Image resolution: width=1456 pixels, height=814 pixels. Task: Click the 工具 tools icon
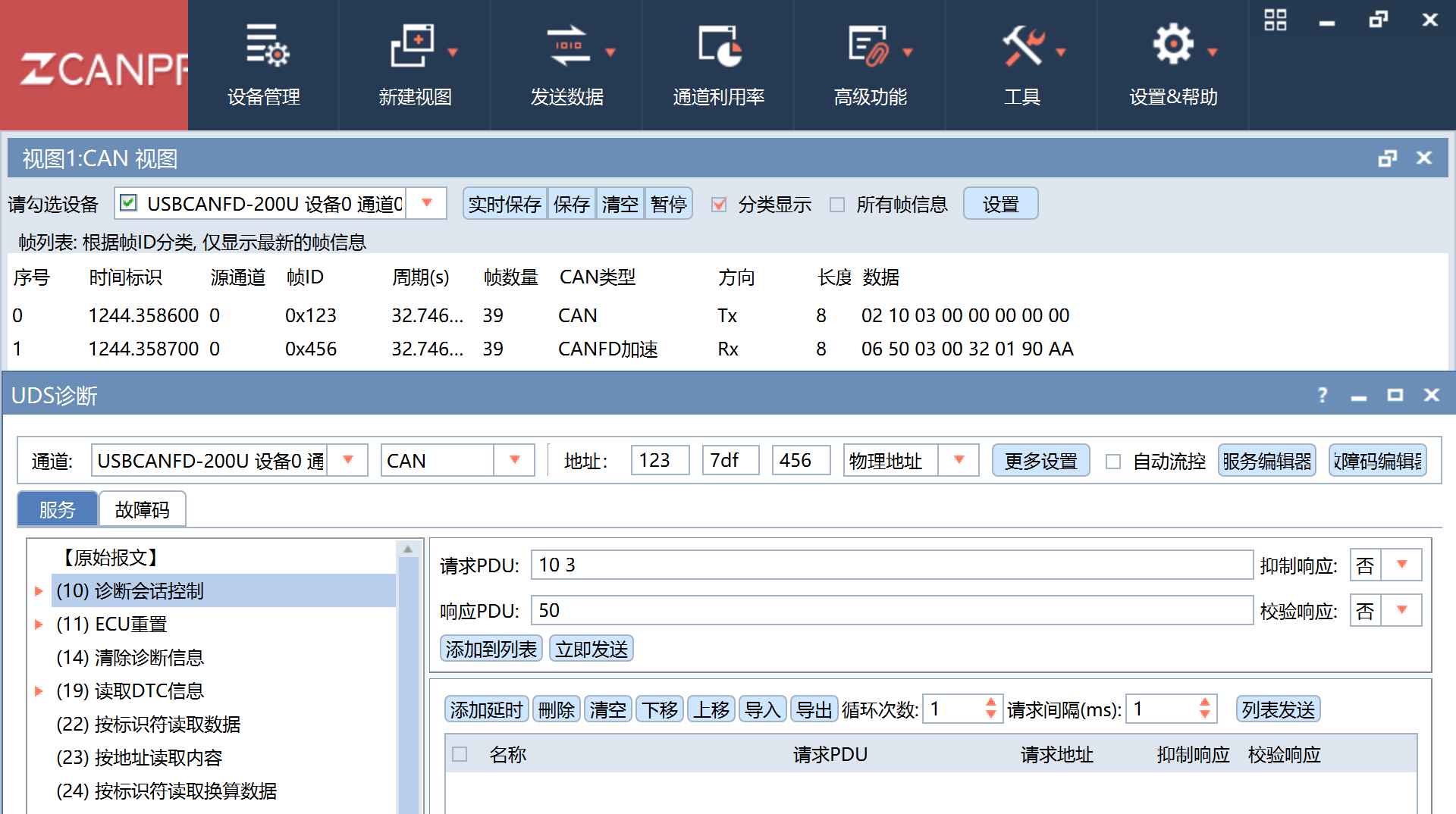point(1022,45)
